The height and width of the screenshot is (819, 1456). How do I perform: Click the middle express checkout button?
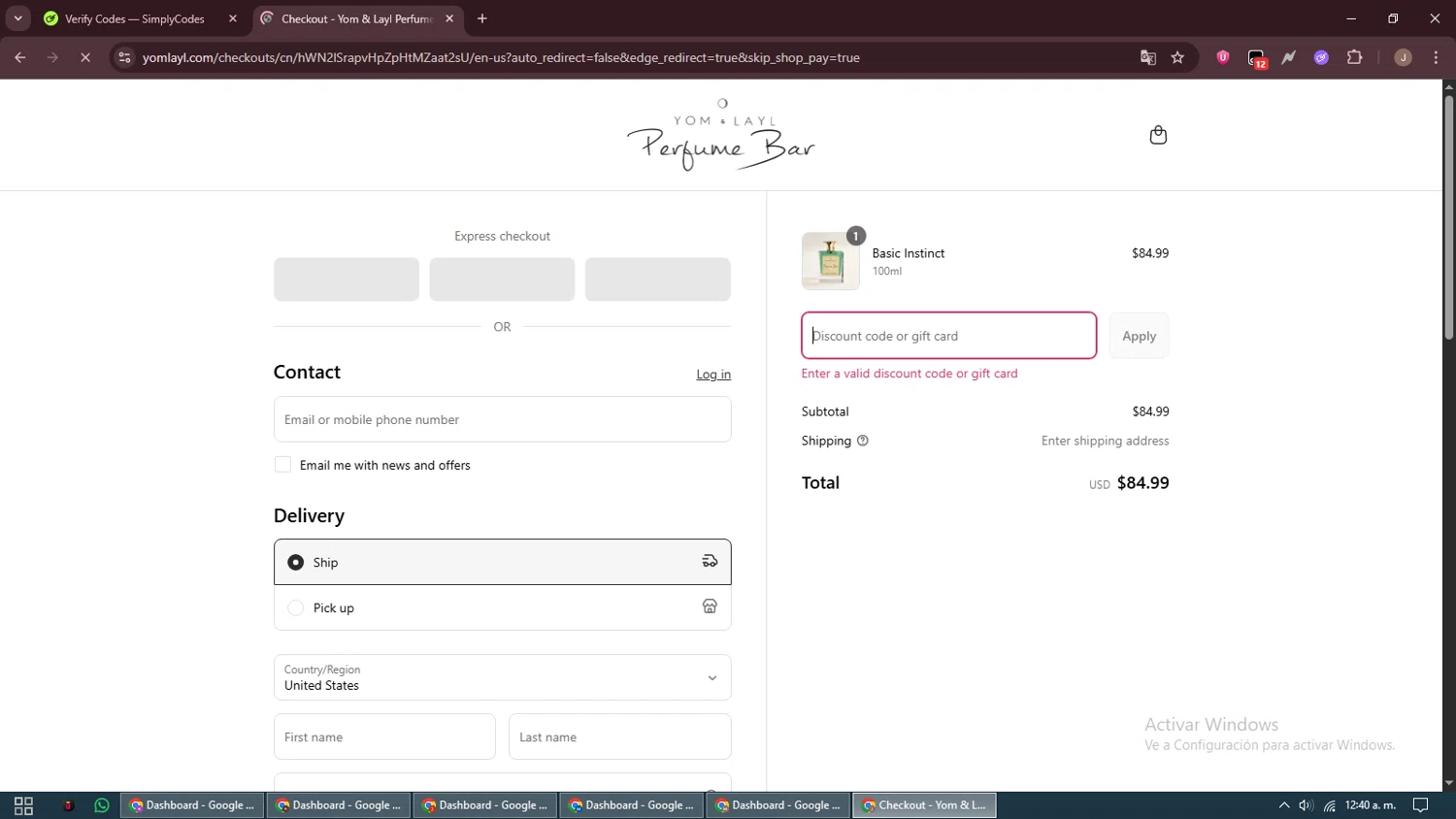click(x=502, y=279)
